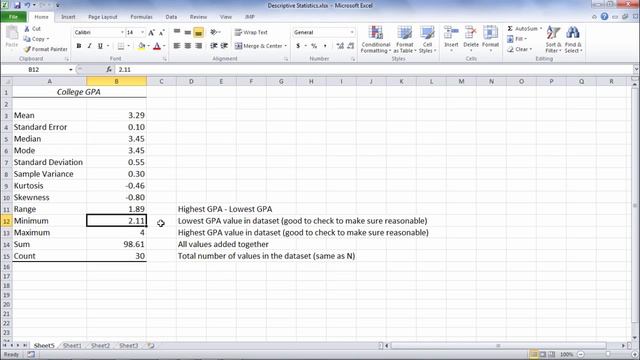Switch to the Sheet2 worksheet tab

click(100, 346)
